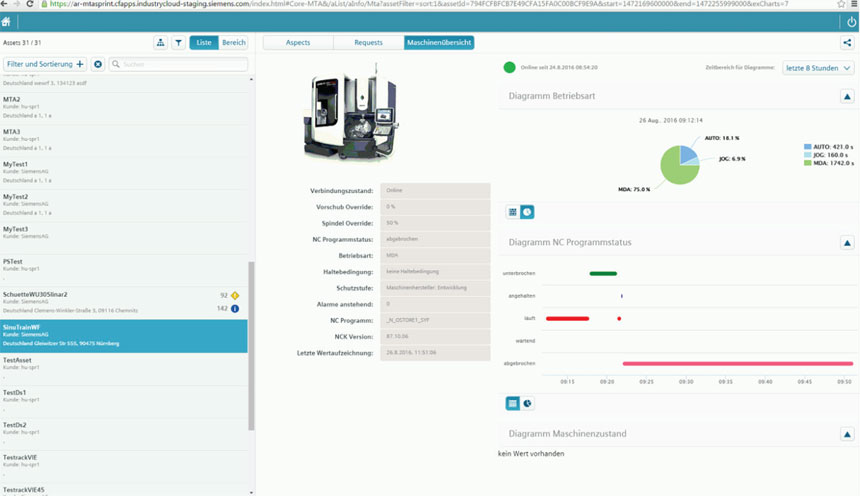This screenshot has height=496, width=860.
Task: Open the asset hierarchy tree icon
Action: pos(160,42)
